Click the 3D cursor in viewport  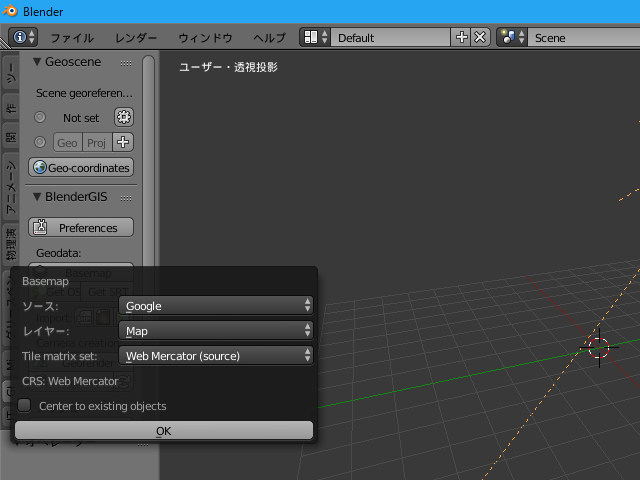pyautogui.click(x=599, y=348)
